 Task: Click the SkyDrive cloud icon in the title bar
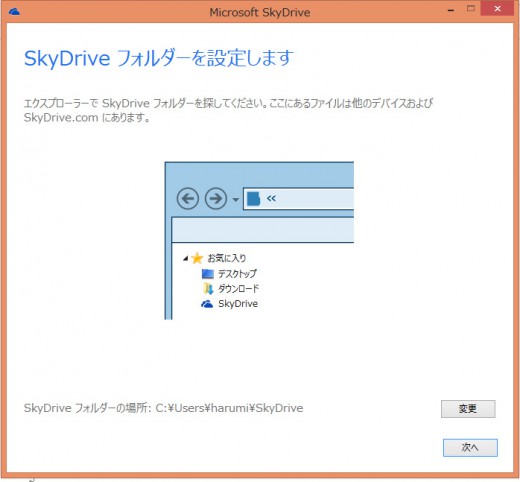point(14,12)
